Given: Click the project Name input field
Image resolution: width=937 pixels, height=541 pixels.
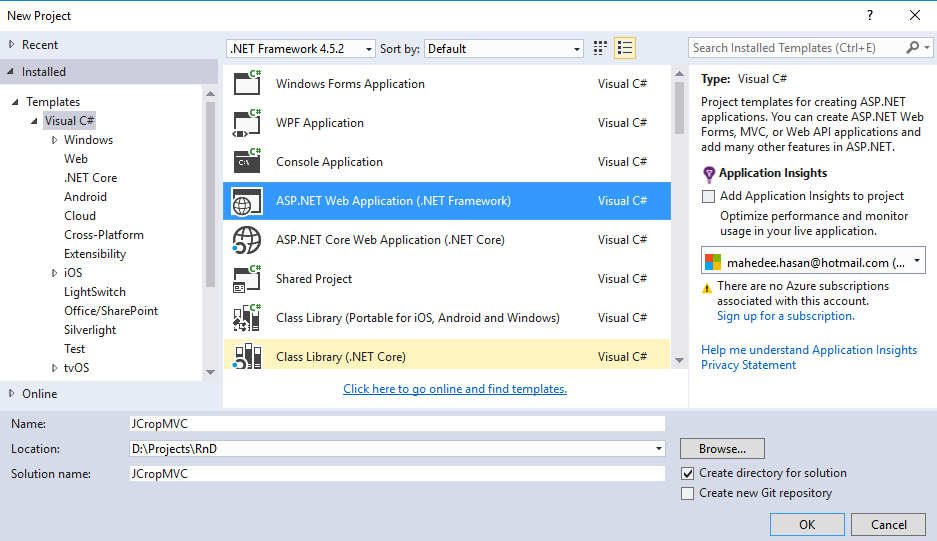Looking at the screenshot, I should point(397,423).
